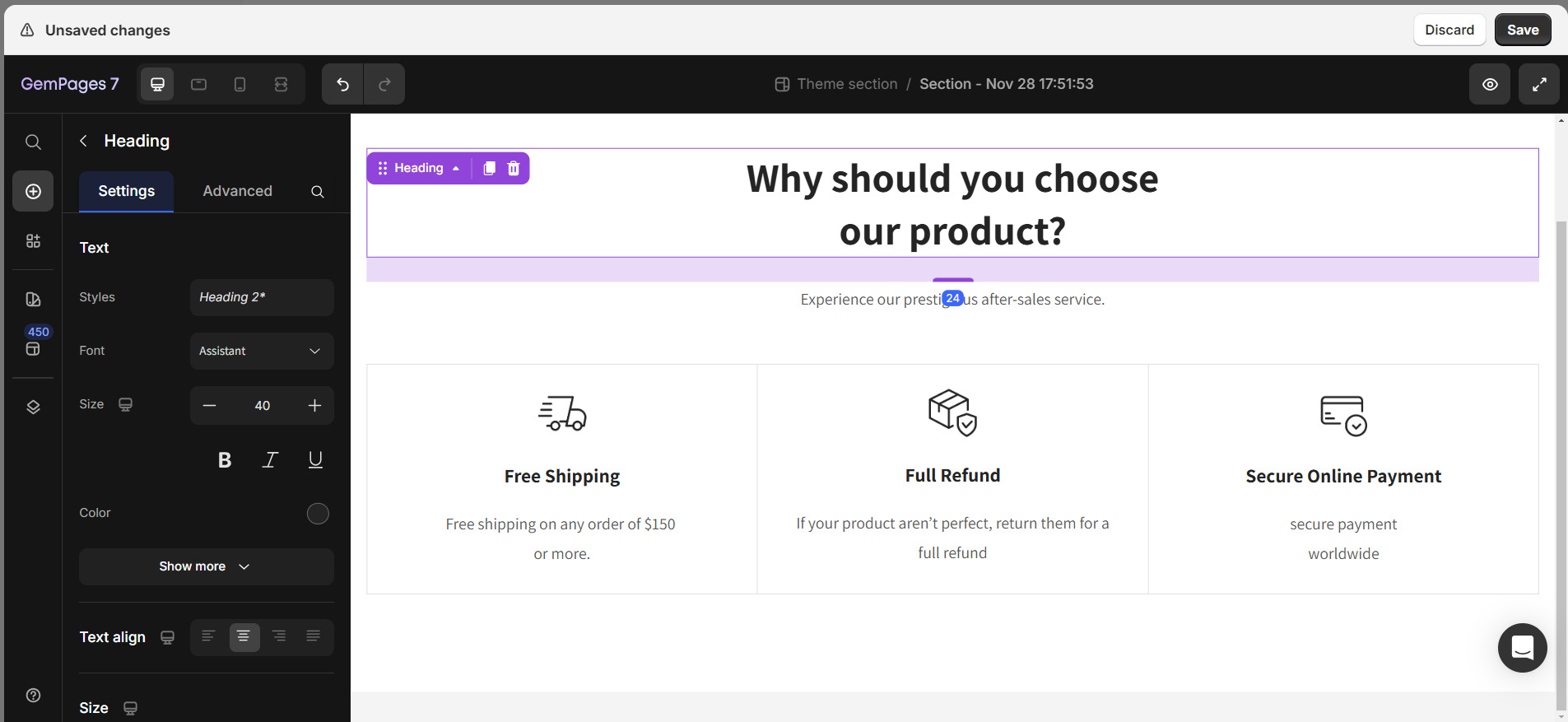
Task: Toggle bold text formatting
Action: tap(224, 460)
